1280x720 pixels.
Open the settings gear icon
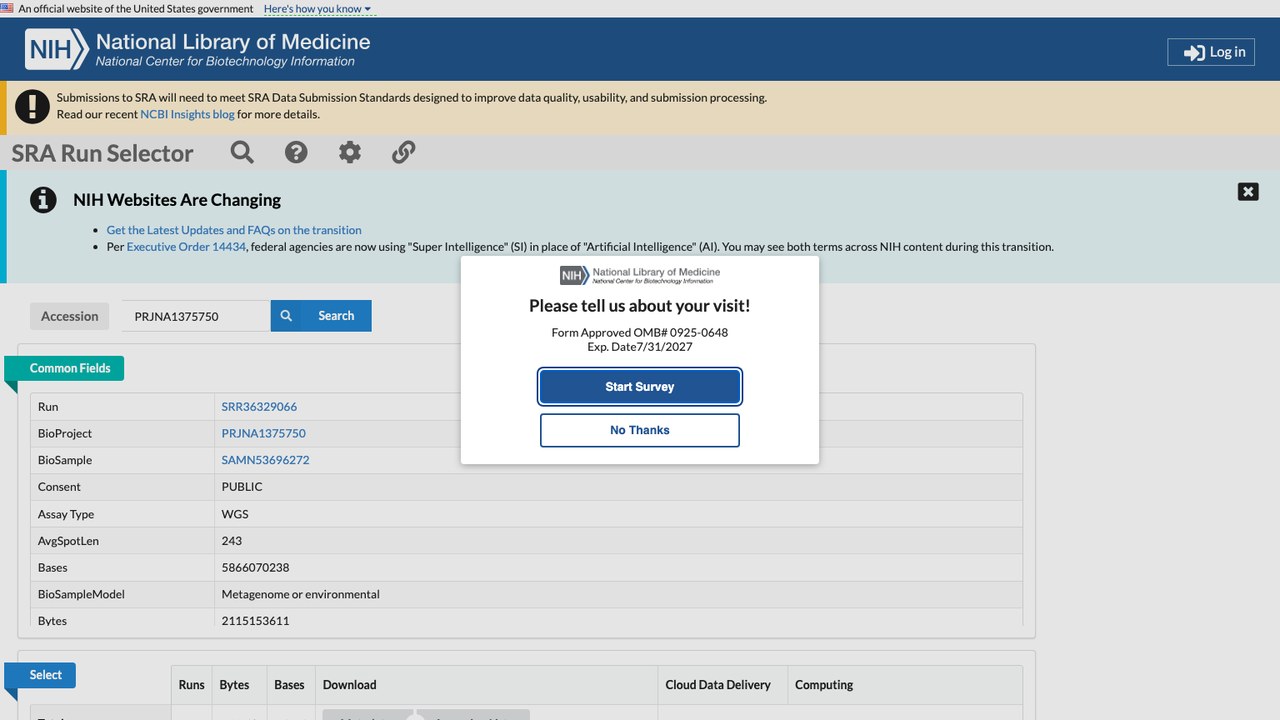click(x=349, y=152)
